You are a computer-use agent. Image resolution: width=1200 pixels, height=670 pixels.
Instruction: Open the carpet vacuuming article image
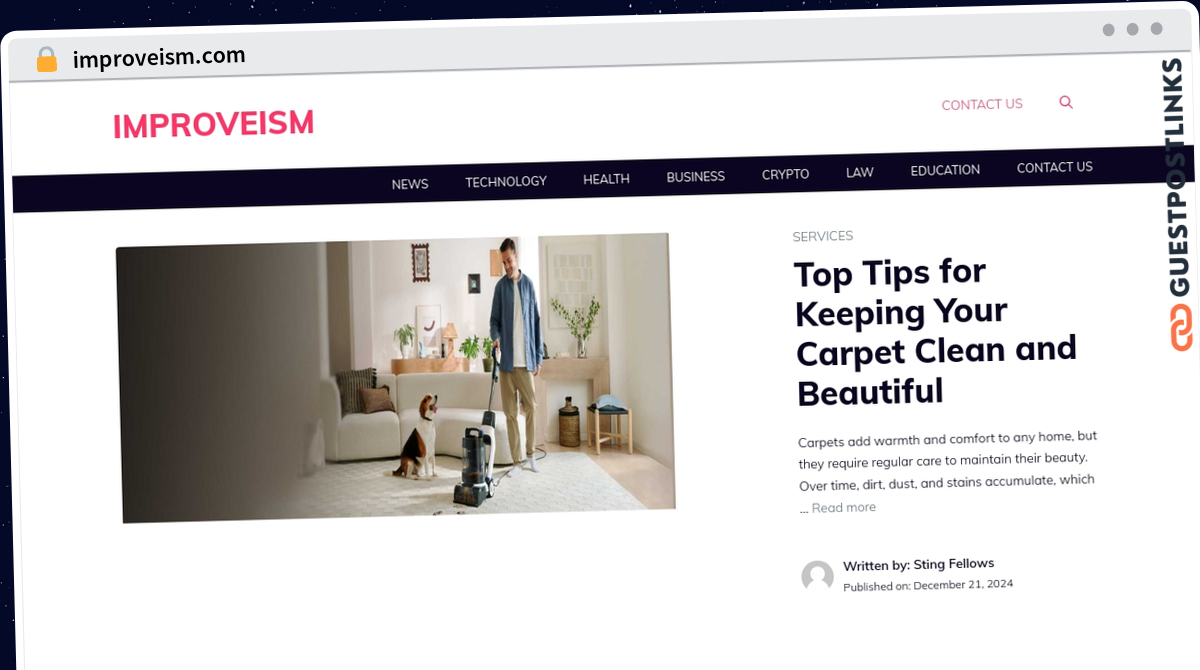[x=396, y=377]
